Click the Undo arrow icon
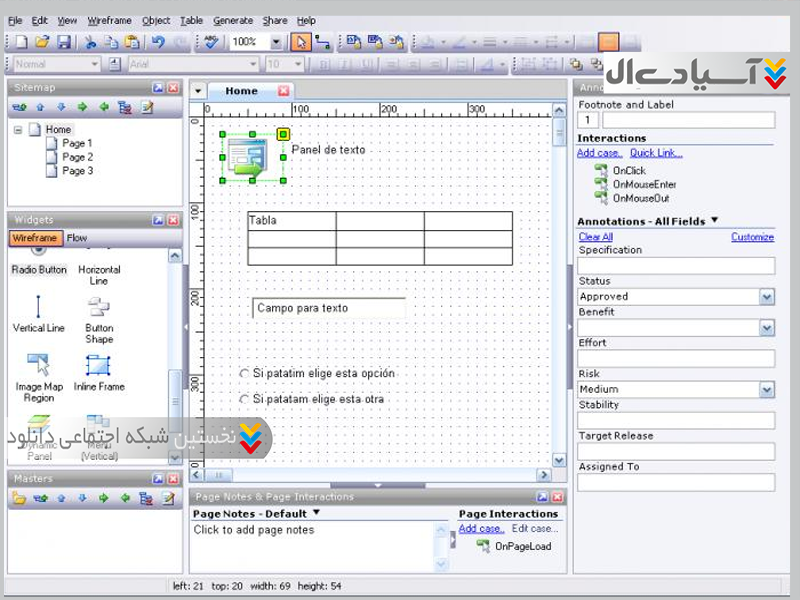 (158, 42)
